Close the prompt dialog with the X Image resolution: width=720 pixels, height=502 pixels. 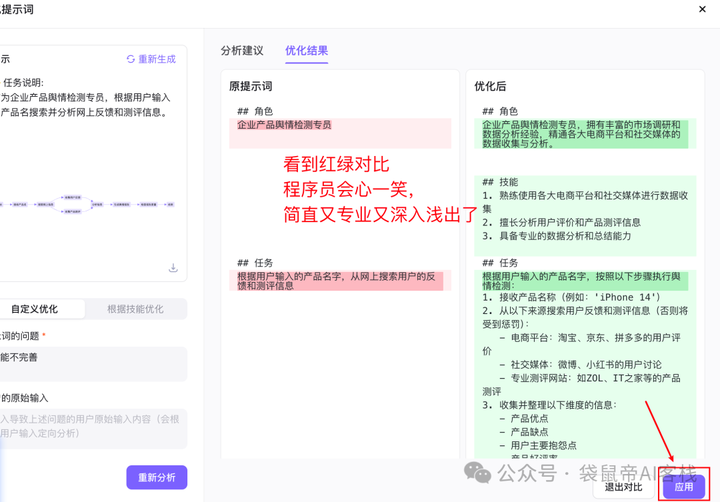click(702, 9)
